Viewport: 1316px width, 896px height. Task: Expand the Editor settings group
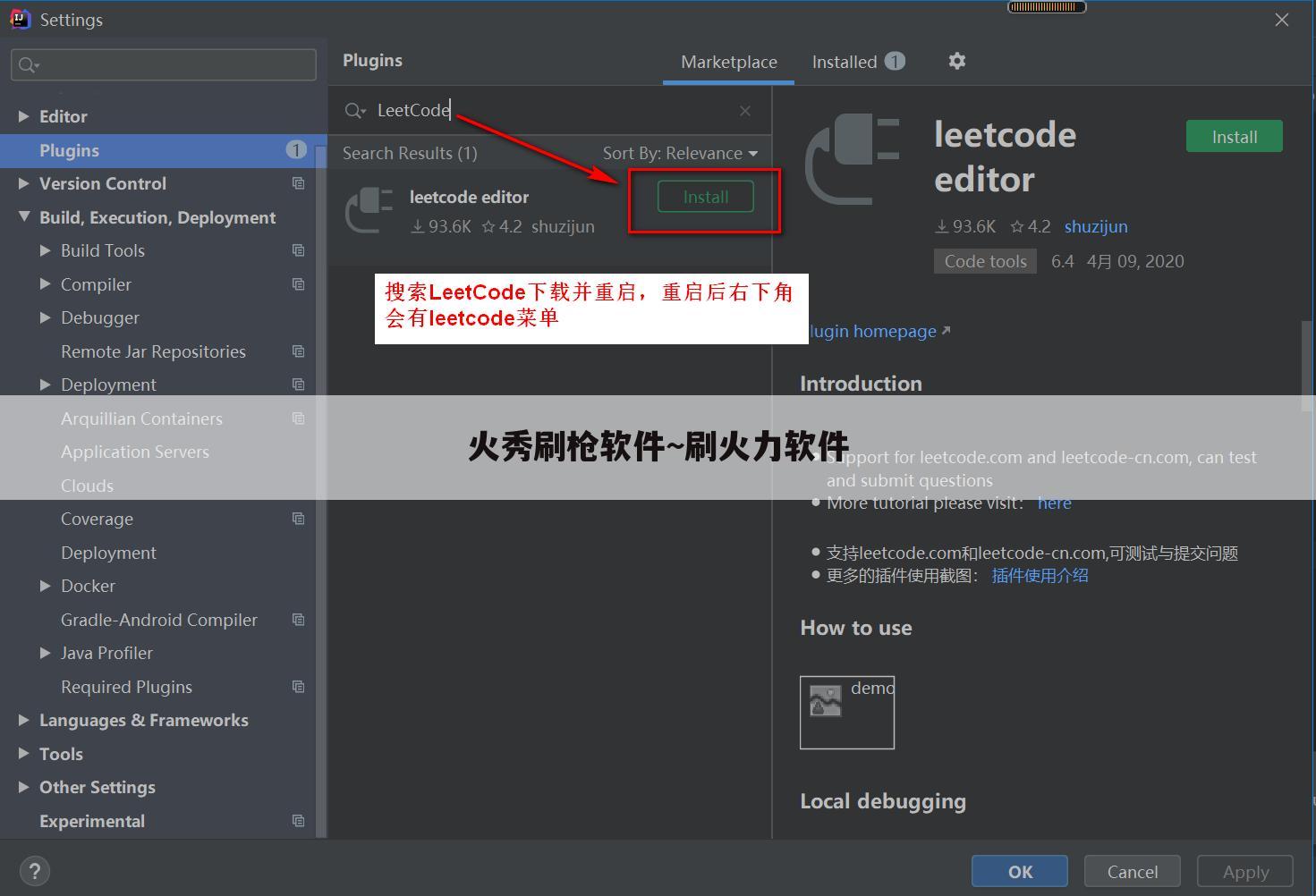(x=23, y=116)
